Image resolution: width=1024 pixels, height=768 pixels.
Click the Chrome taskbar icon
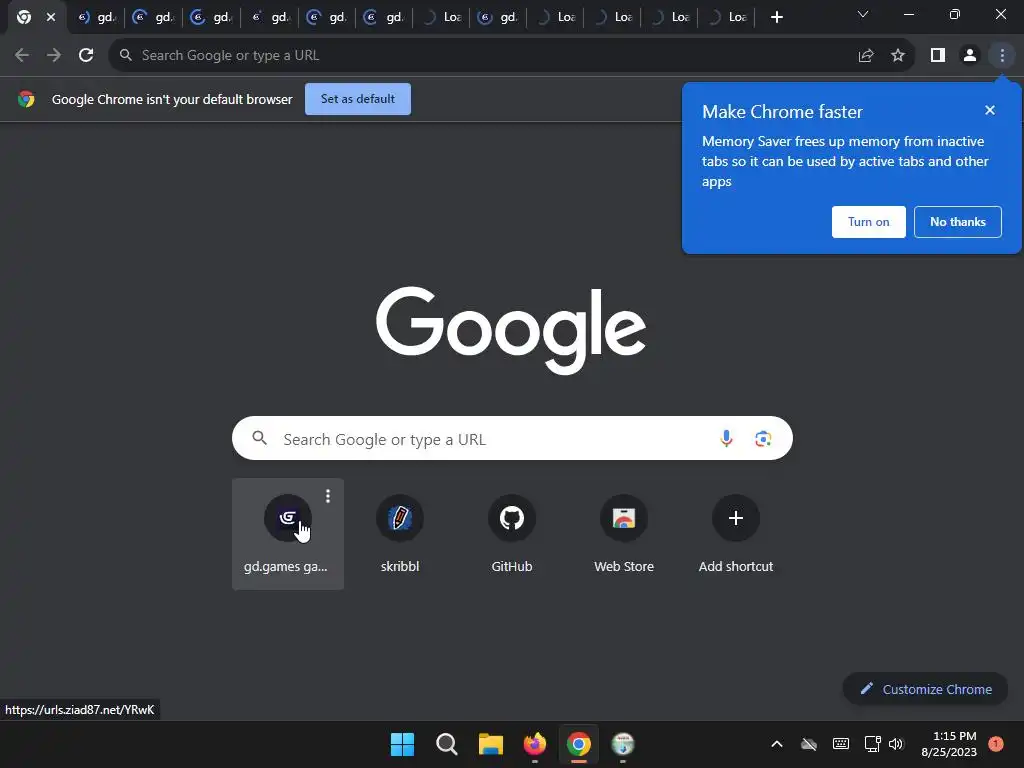[579, 744]
